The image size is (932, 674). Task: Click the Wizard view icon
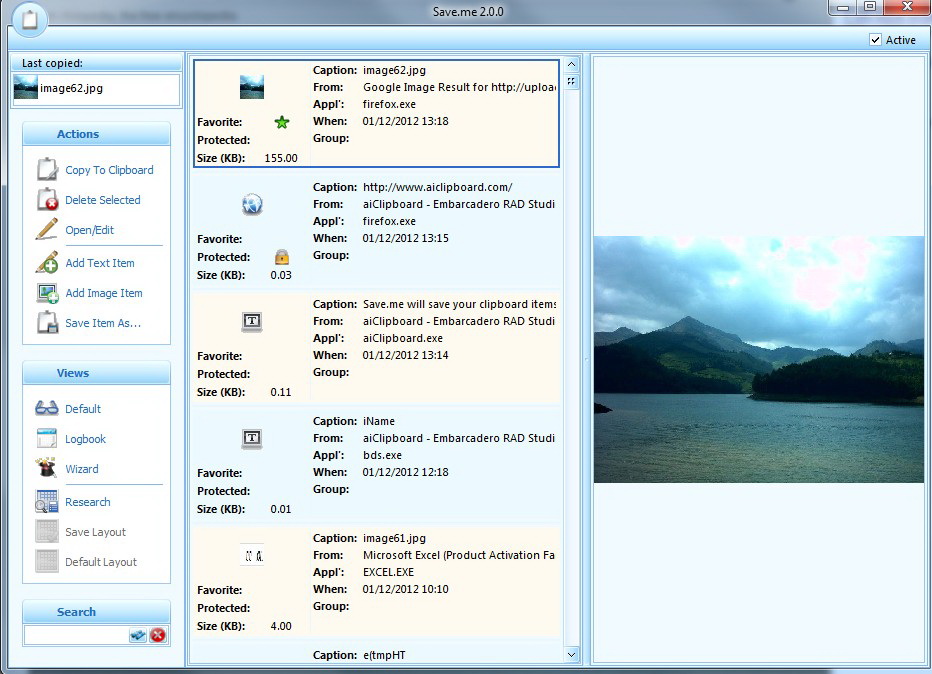(47, 469)
